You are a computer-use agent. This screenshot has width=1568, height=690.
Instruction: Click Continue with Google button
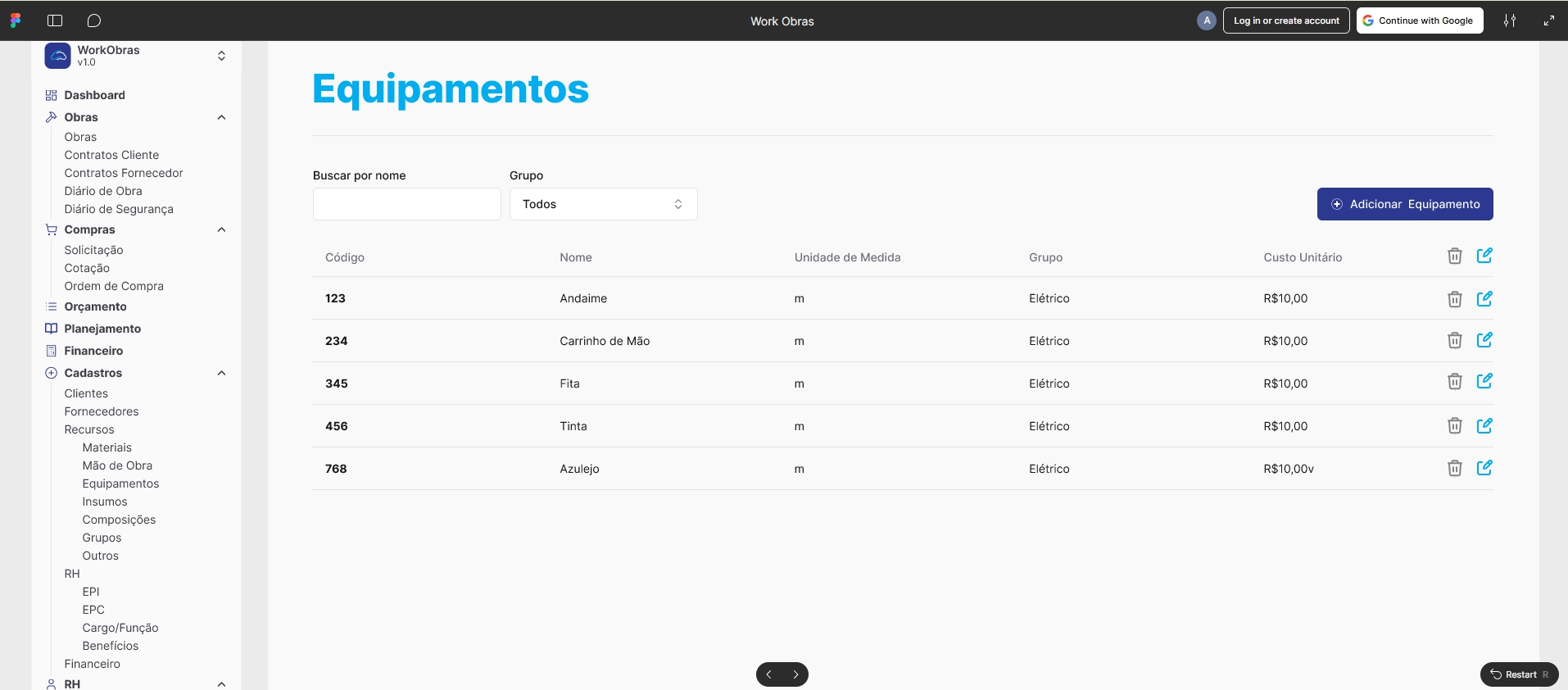click(1419, 20)
